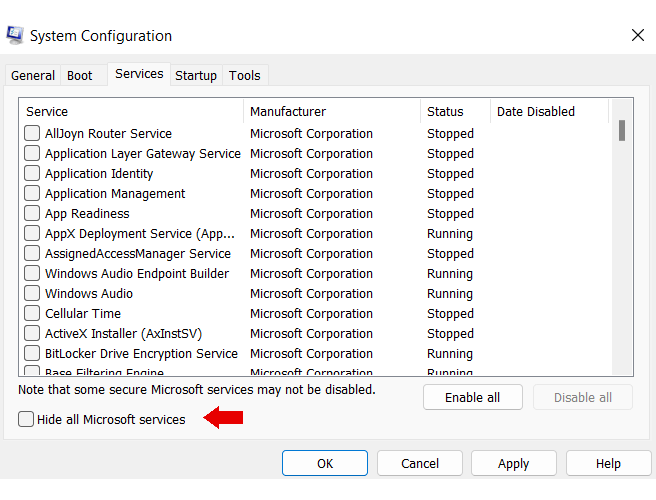Check the Hide all Microsoft services box
The width and height of the screenshot is (656, 500).
pyautogui.click(x=27, y=420)
